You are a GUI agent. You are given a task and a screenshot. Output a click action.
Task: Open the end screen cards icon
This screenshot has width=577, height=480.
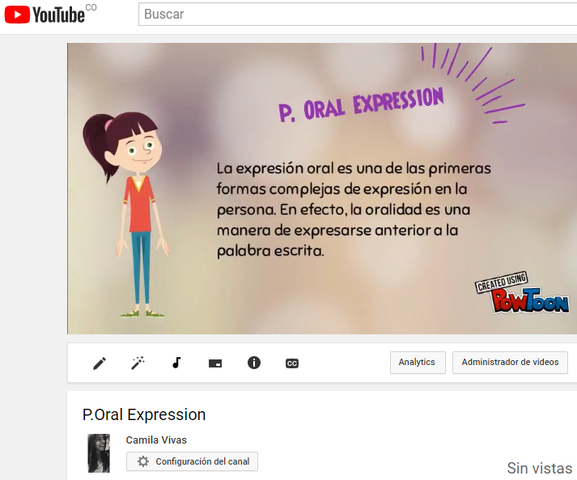(215, 363)
